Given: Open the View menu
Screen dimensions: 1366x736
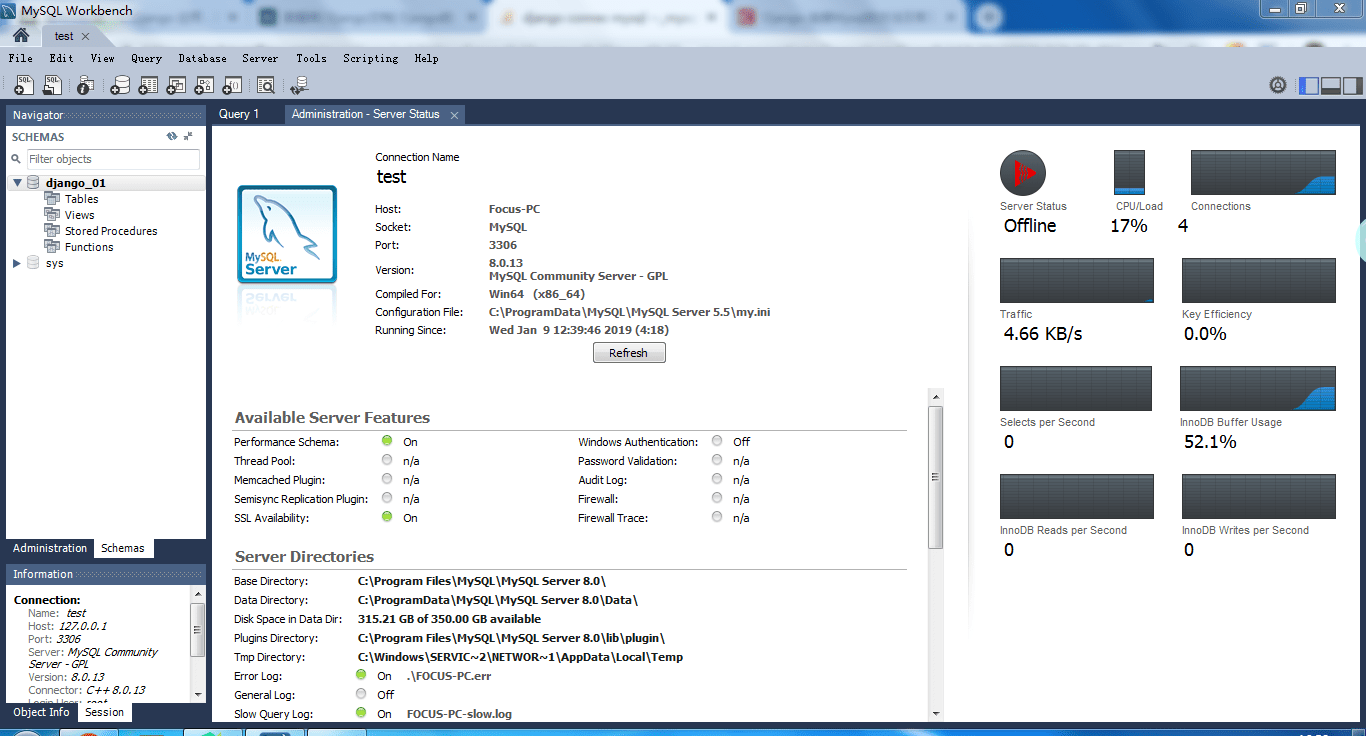Looking at the screenshot, I should [102, 59].
